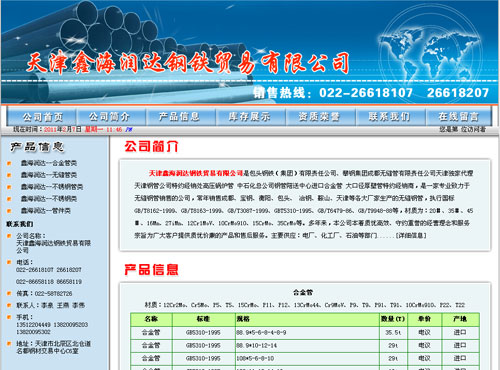Open the 鑫海润达--无缝管类 sidebar link
This screenshot has width=500, height=370.
click(x=49, y=175)
